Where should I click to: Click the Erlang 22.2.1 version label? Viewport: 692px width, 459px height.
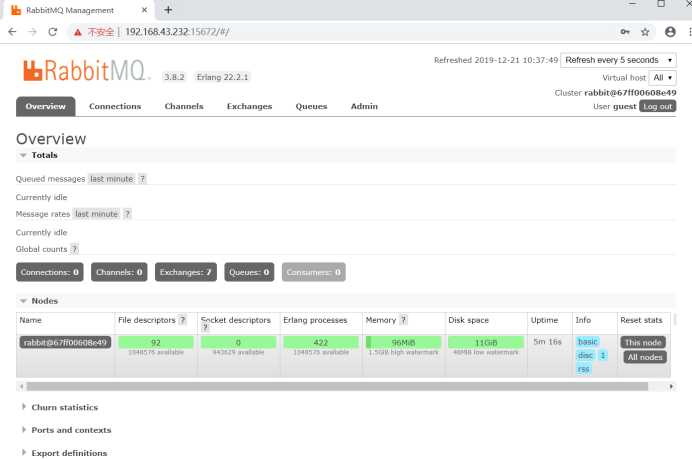pos(222,77)
